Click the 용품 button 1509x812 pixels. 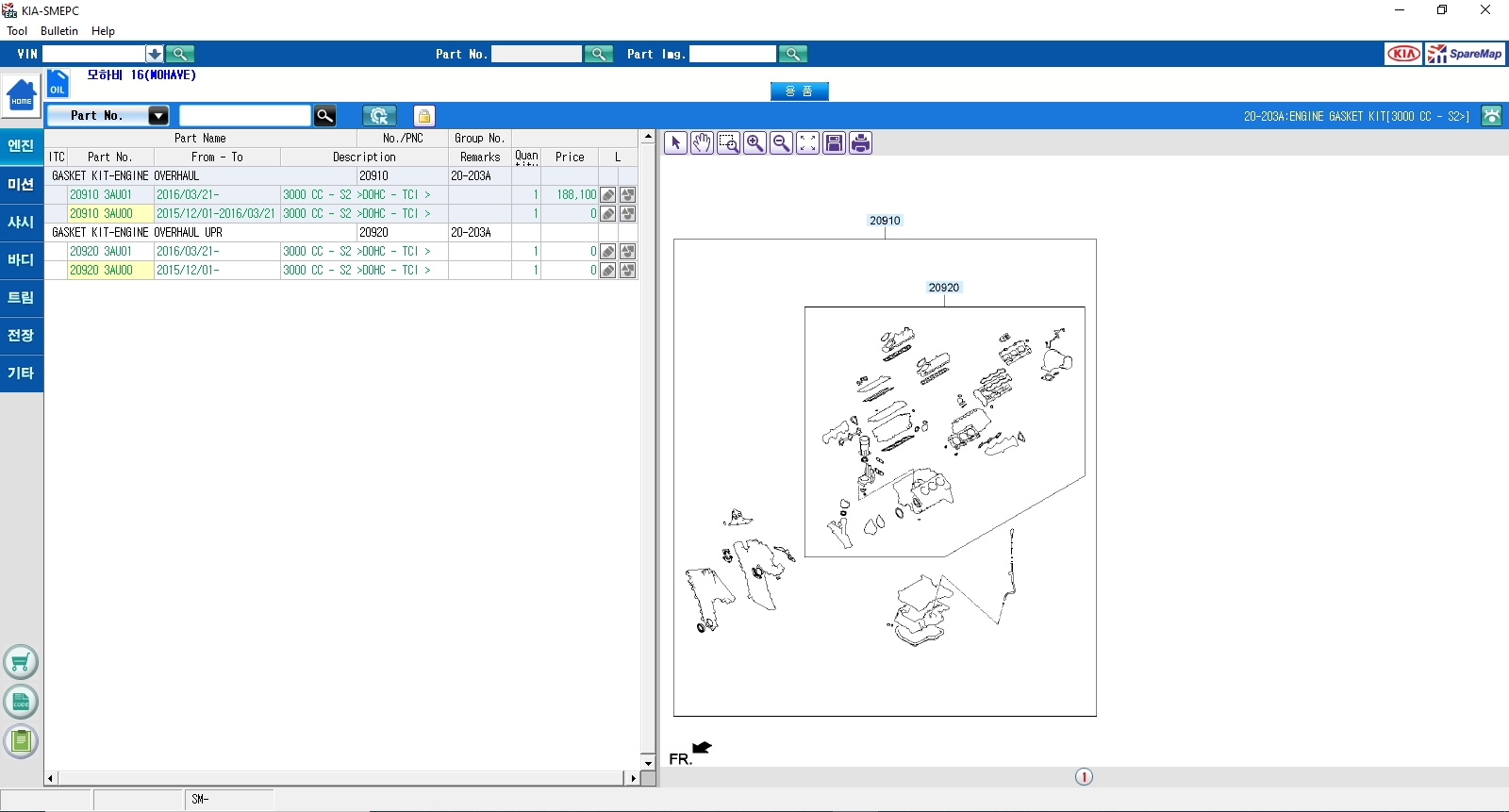click(x=799, y=91)
